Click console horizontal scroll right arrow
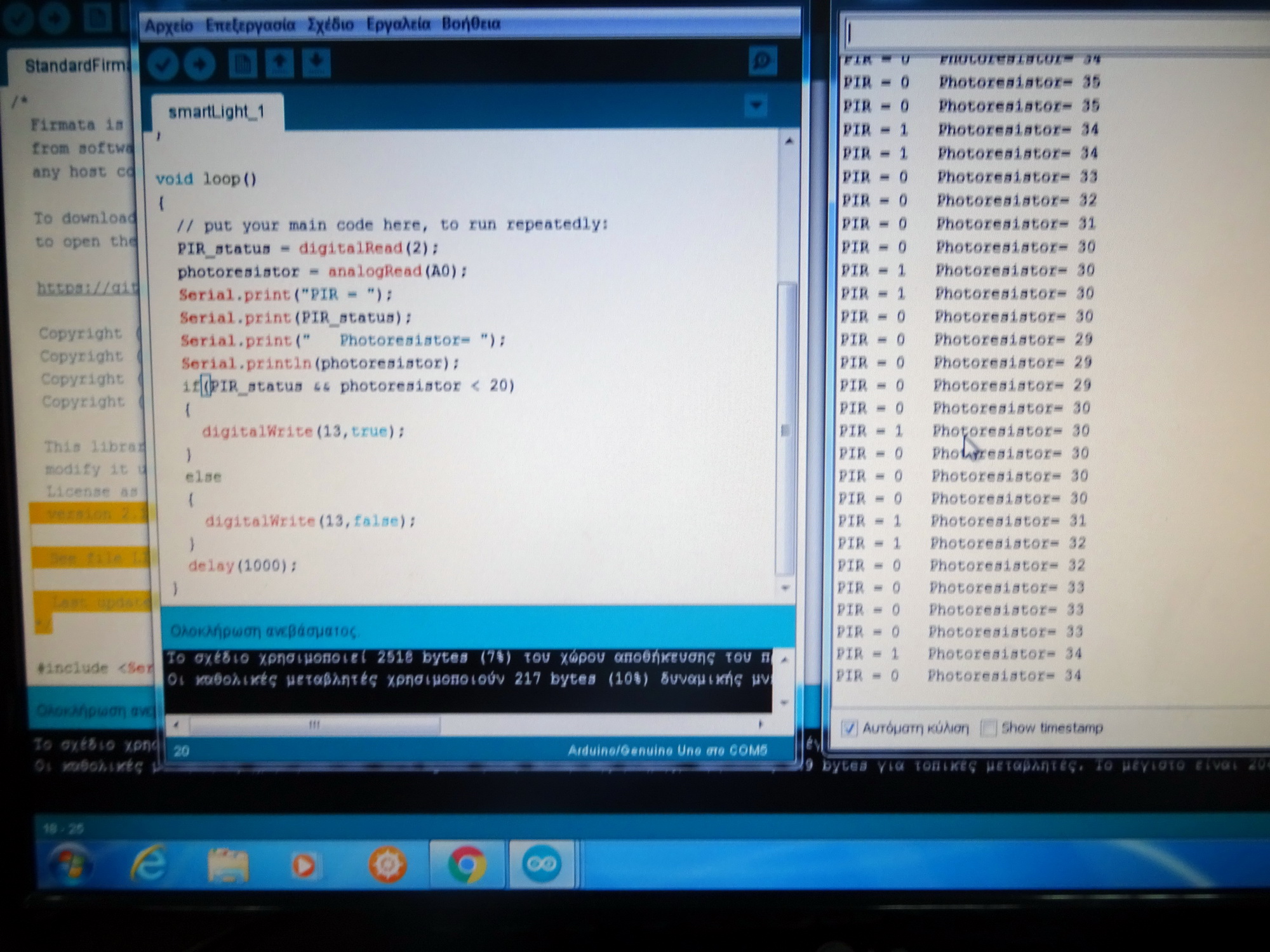Image resolution: width=1270 pixels, height=952 pixels. 761,724
